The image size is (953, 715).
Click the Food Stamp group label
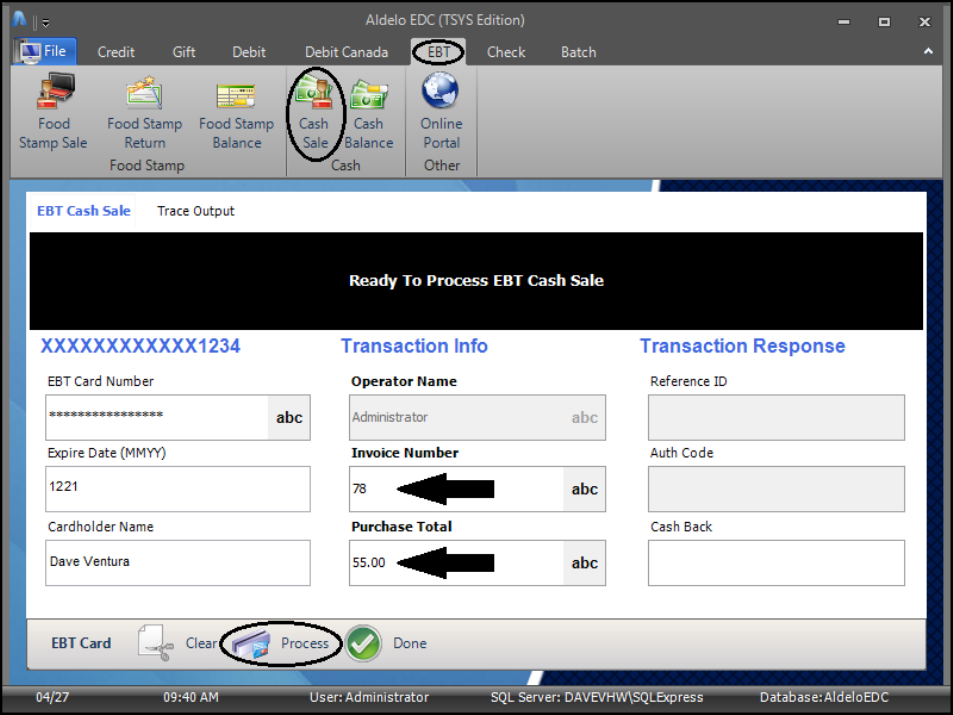tap(146, 165)
